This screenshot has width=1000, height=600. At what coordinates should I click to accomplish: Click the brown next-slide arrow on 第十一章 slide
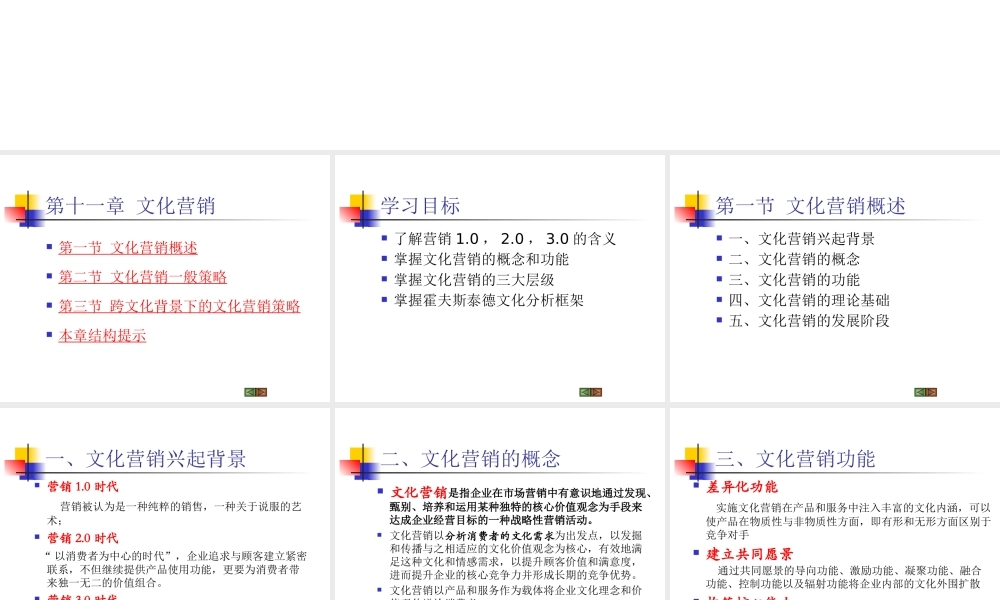pyautogui.click(x=261, y=392)
